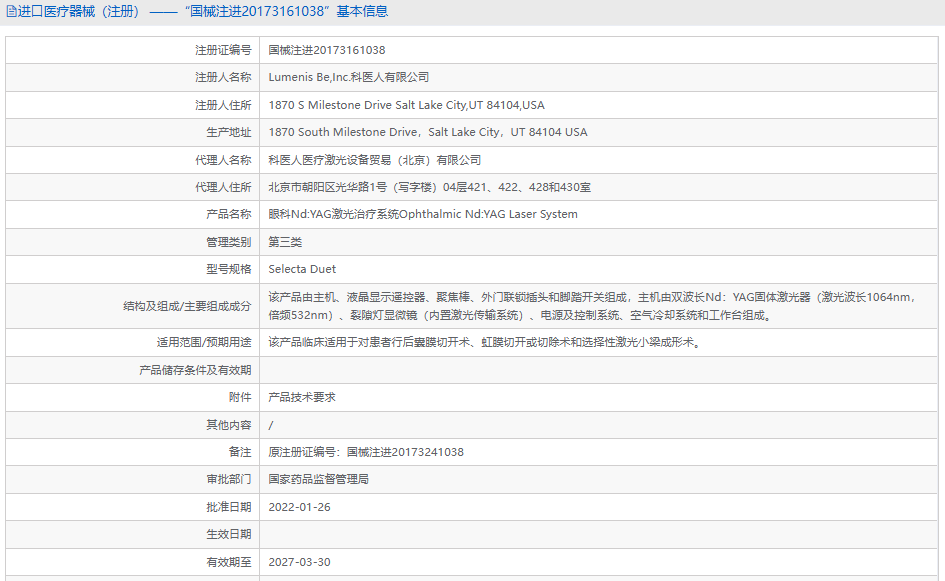This screenshot has width=945, height=581.
Task: Select 国家药品监督管理局 value
Action: 318,479
